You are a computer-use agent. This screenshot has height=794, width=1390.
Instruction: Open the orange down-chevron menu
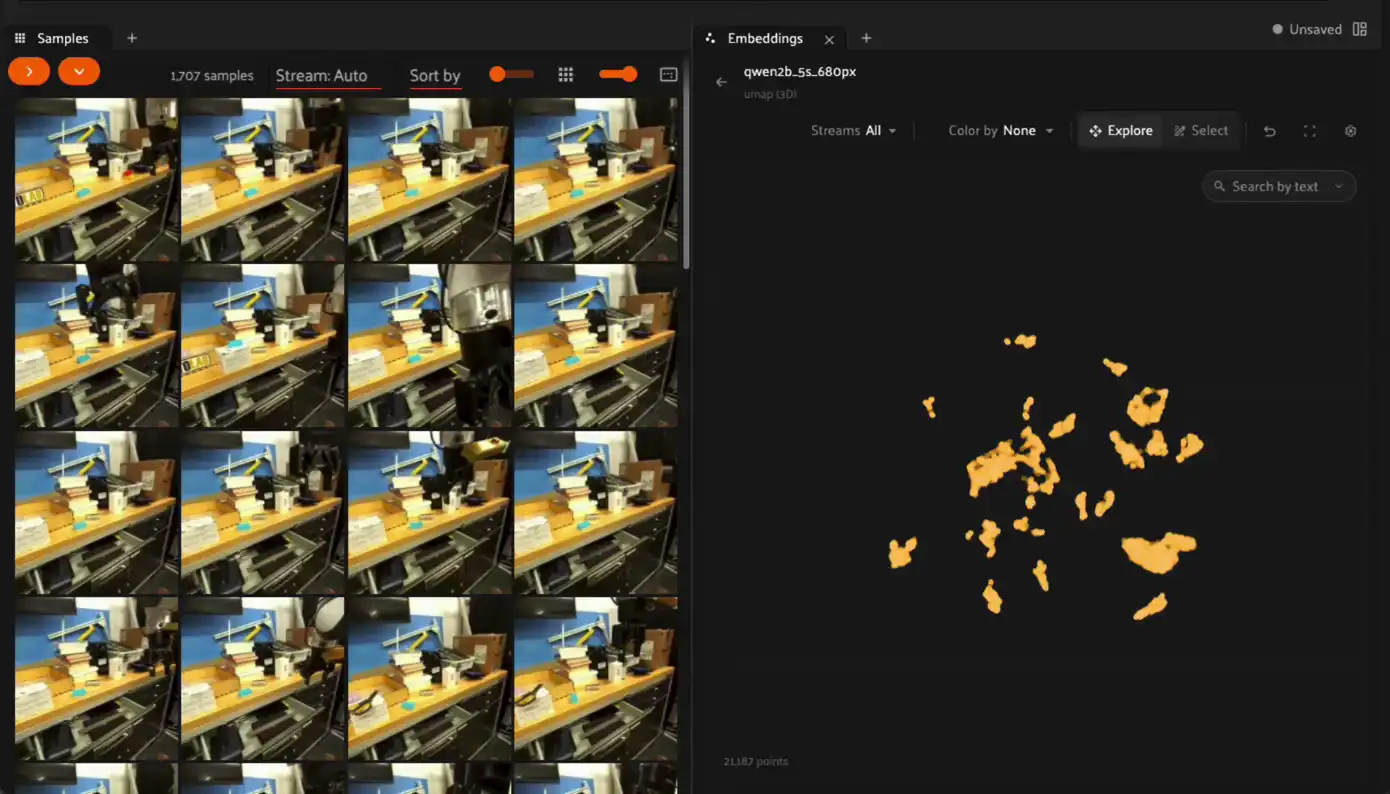79,72
